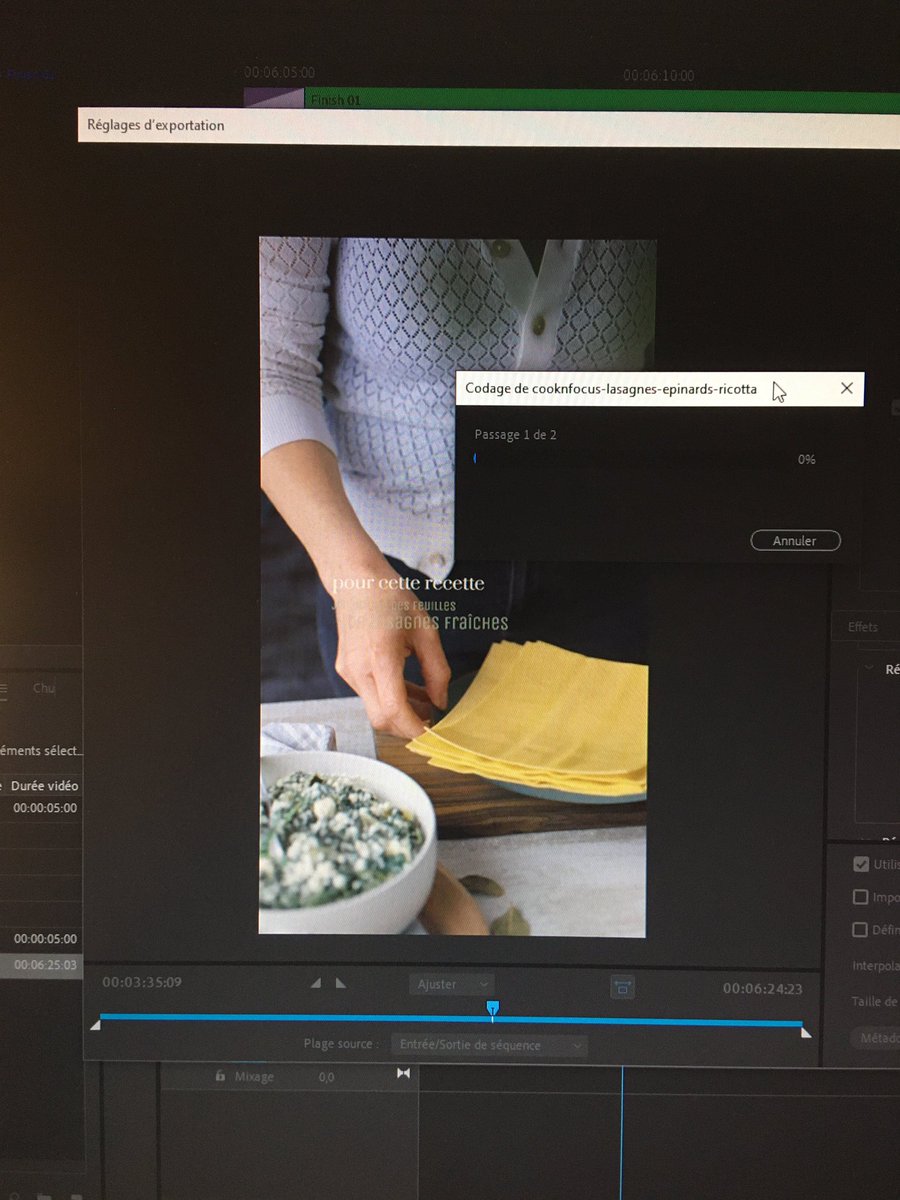900x1200 pixels.
Task: Open the Ajuster zoom dropdown
Action: pyautogui.click(x=452, y=984)
